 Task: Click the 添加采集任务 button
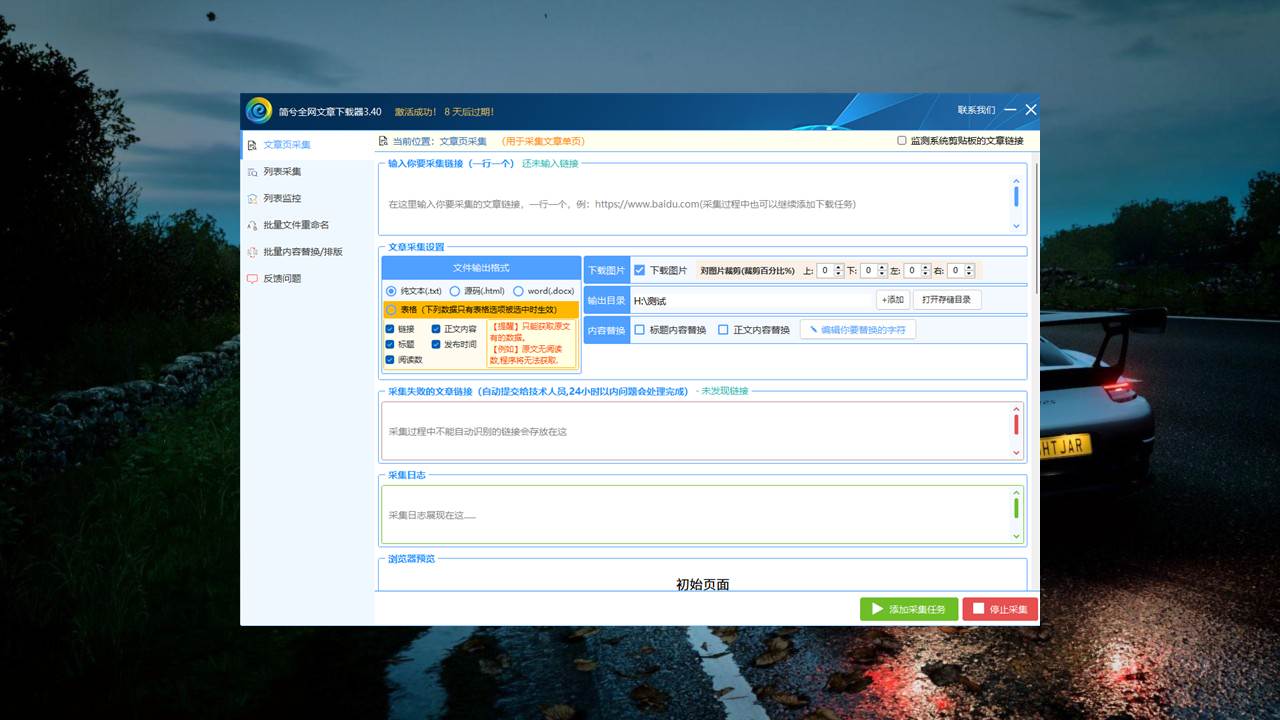[x=908, y=609]
